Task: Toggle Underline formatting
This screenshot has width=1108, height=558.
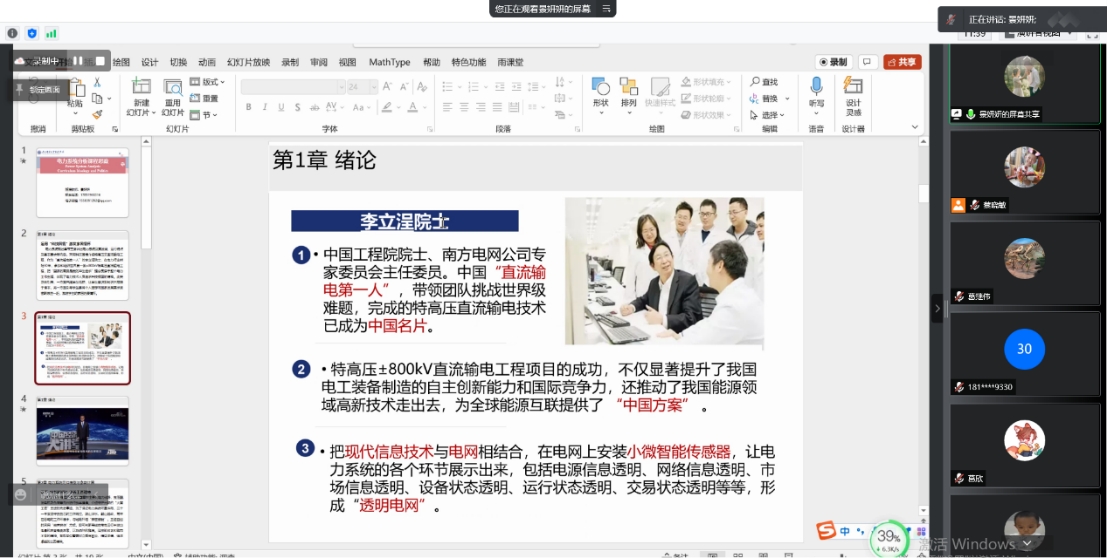Action: [281, 107]
